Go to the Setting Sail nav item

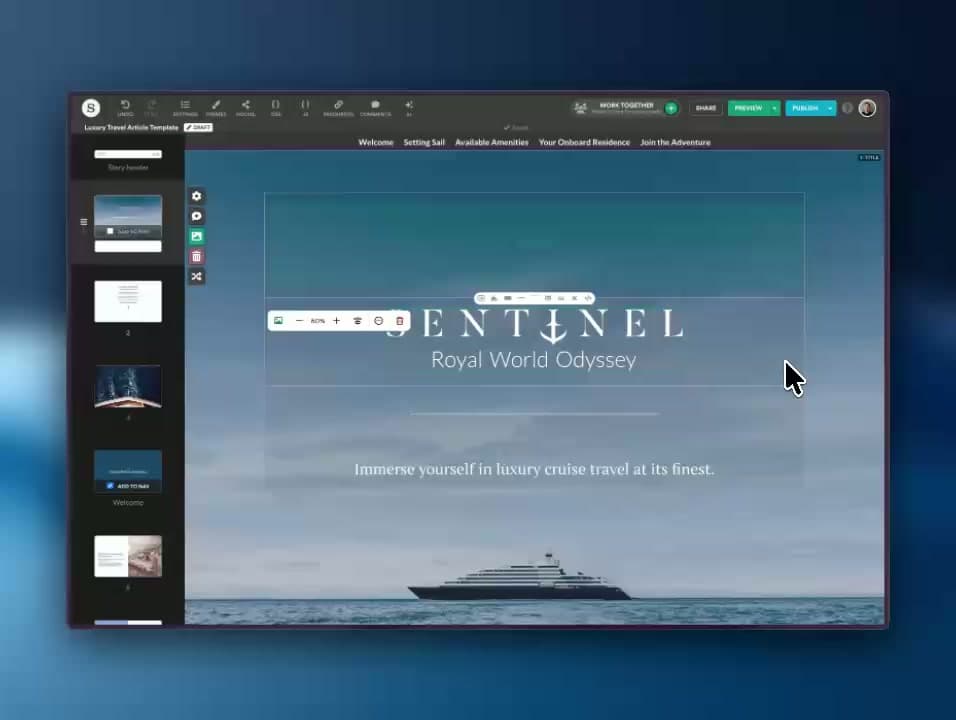[424, 143]
